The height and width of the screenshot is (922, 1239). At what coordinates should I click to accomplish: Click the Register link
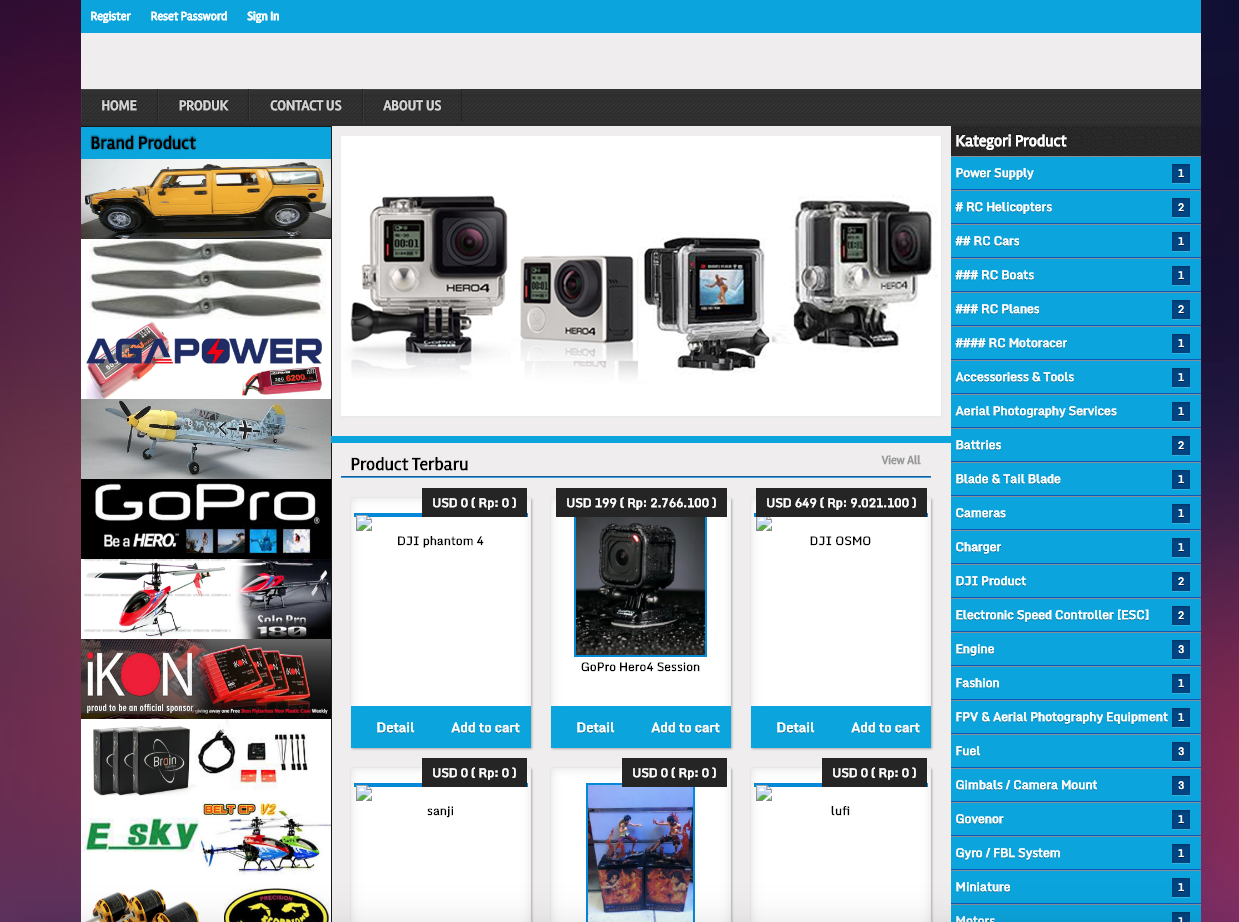(x=110, y=16)
